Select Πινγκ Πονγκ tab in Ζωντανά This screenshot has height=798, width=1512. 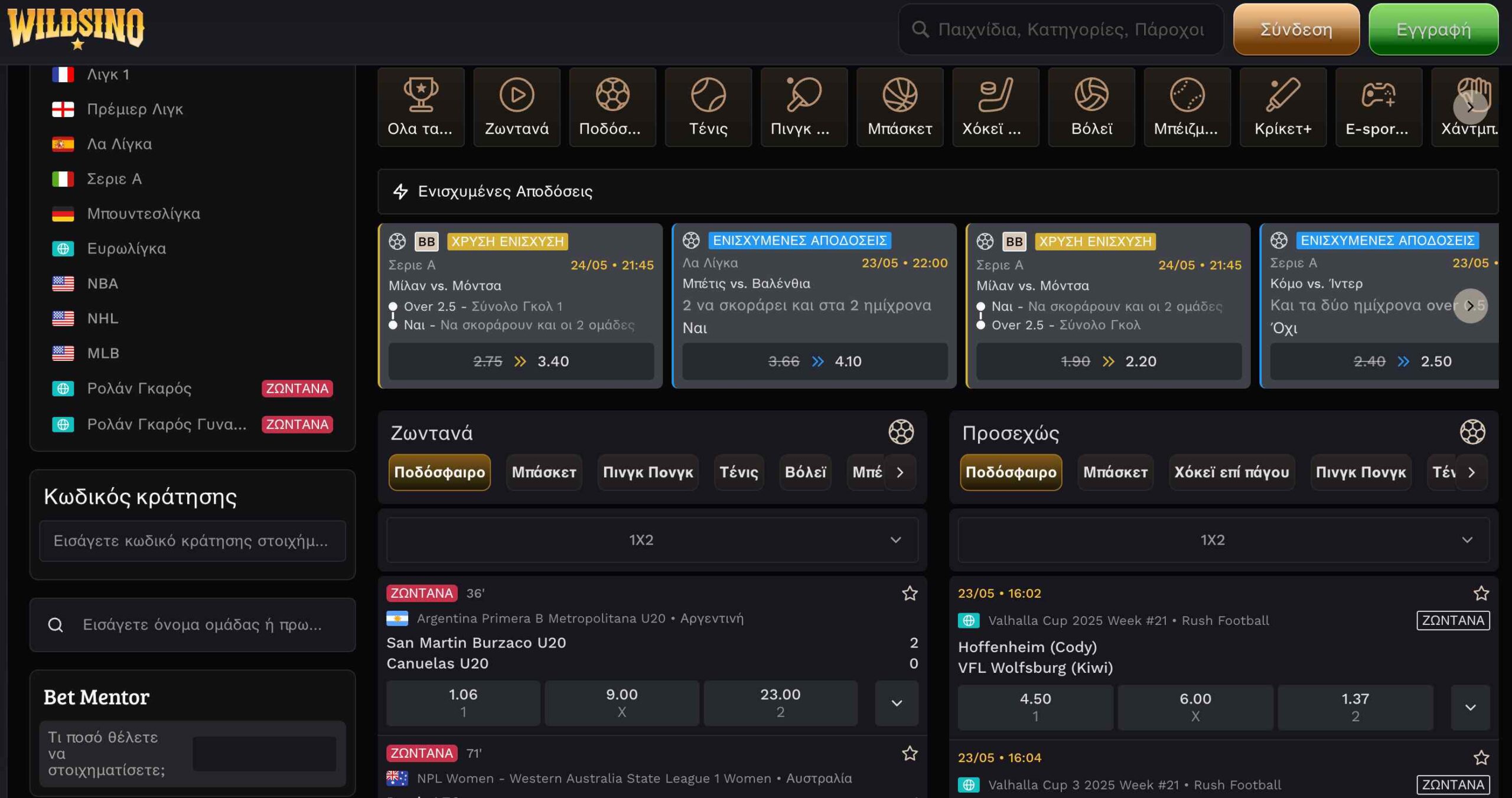[648, 472]
